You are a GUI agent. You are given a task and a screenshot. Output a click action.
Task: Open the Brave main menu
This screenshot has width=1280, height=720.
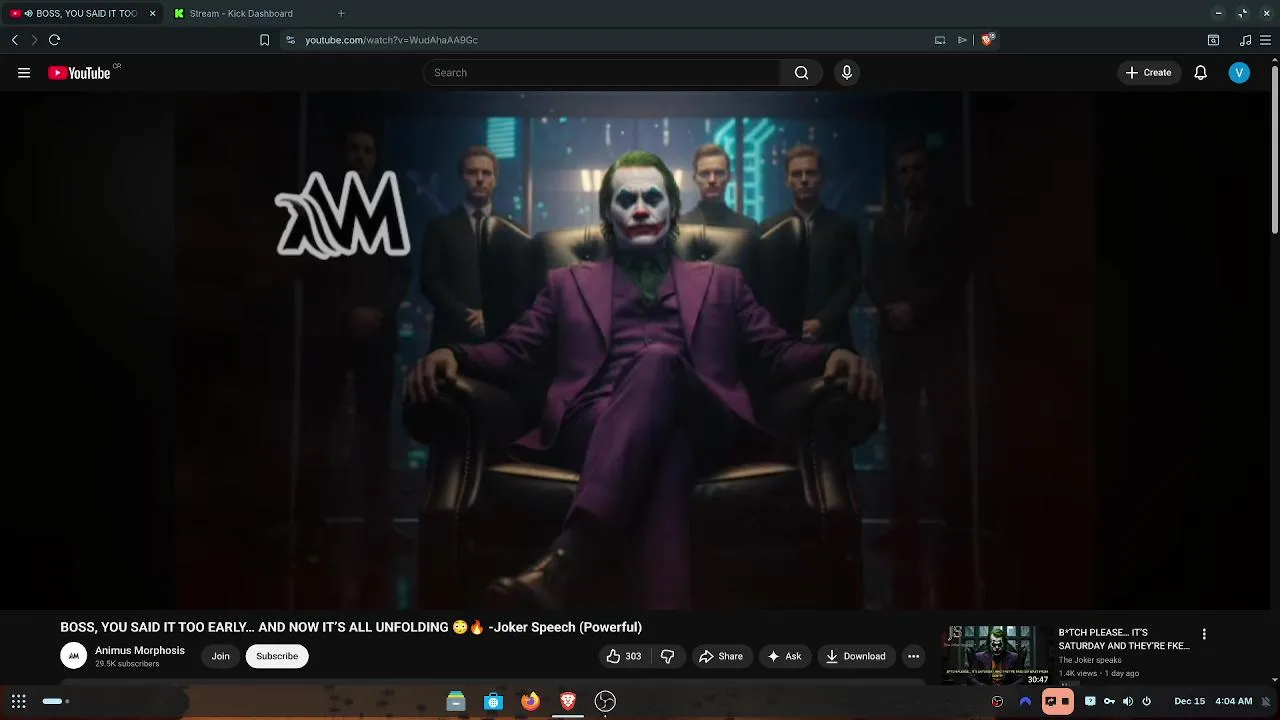[x=1266, y=40]
